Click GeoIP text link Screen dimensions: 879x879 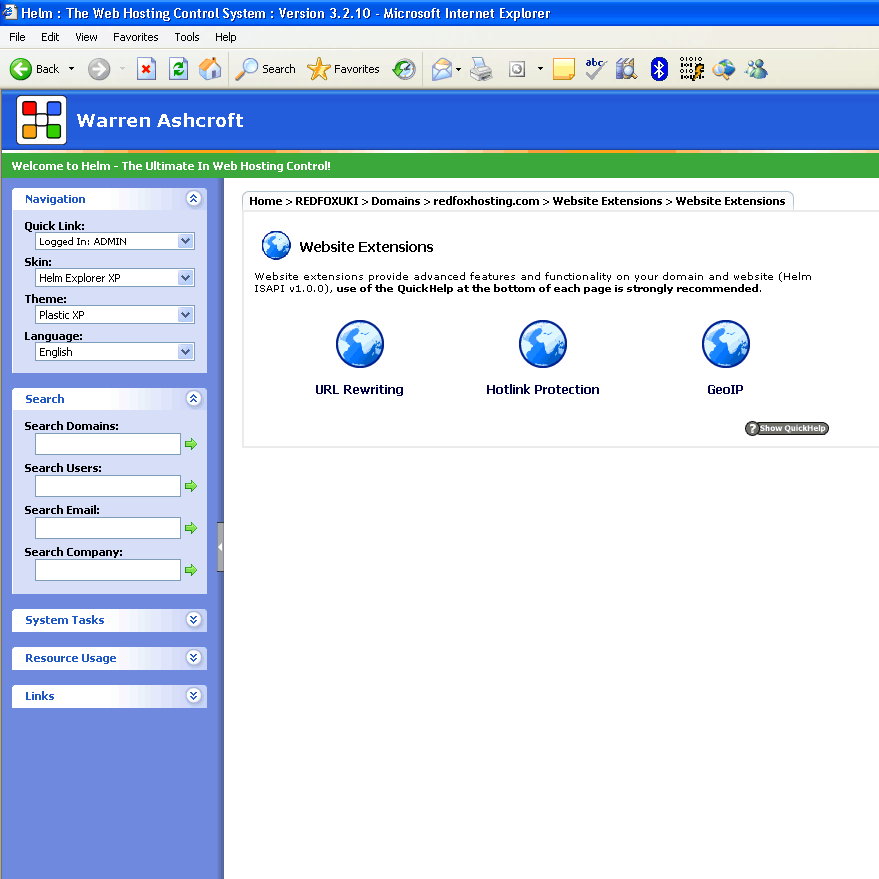point(725,390)
